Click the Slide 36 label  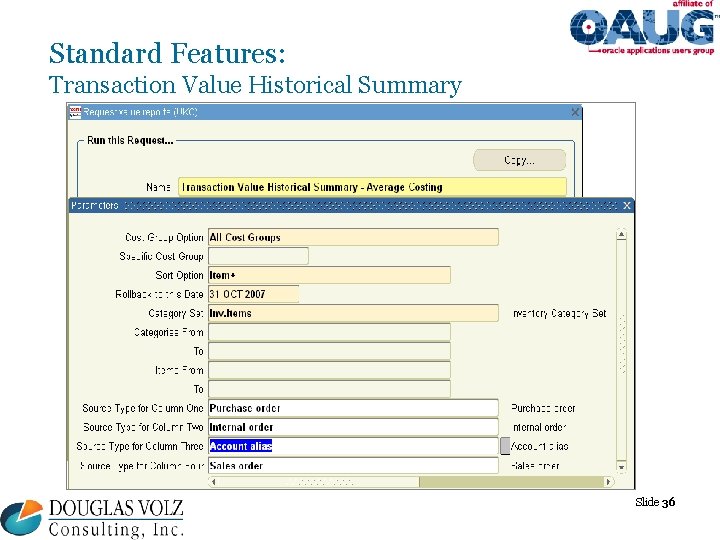click(x=655, y=502)
